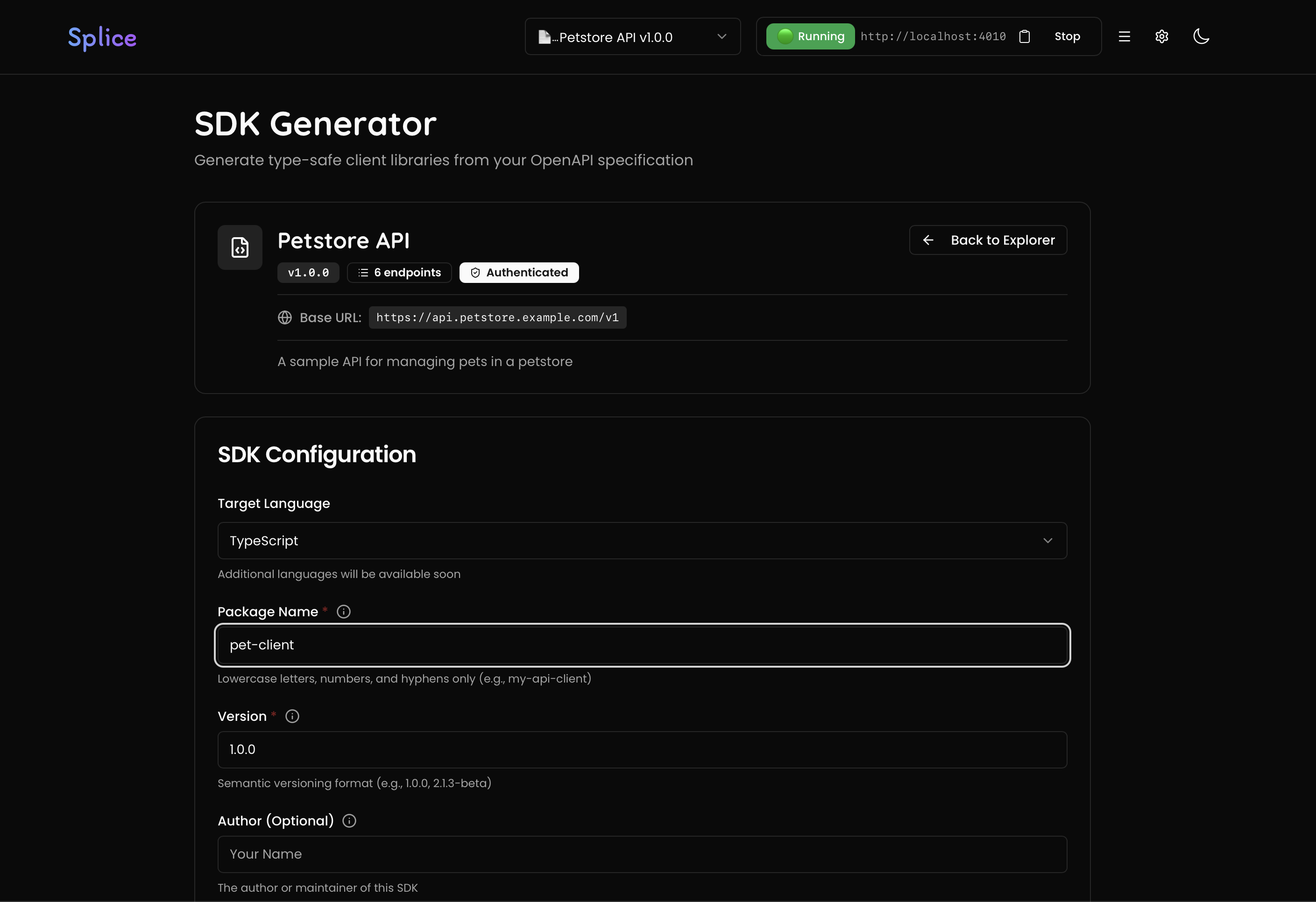Open the hamburger menu icon
The height and width of the screenshot is (902, 1316).
[x=1124, y=37]
